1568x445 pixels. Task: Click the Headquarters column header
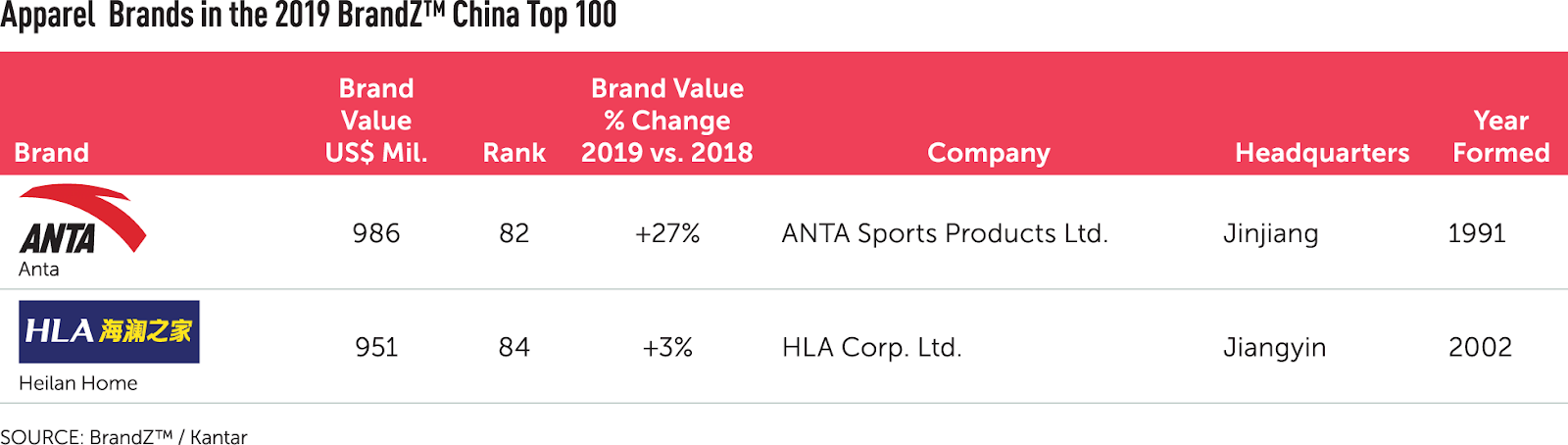coord(1322,153)
